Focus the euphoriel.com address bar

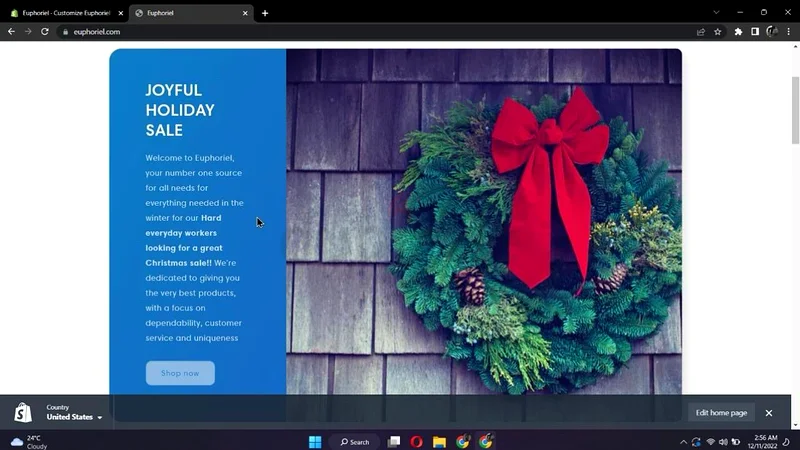[x=378, y=32]
